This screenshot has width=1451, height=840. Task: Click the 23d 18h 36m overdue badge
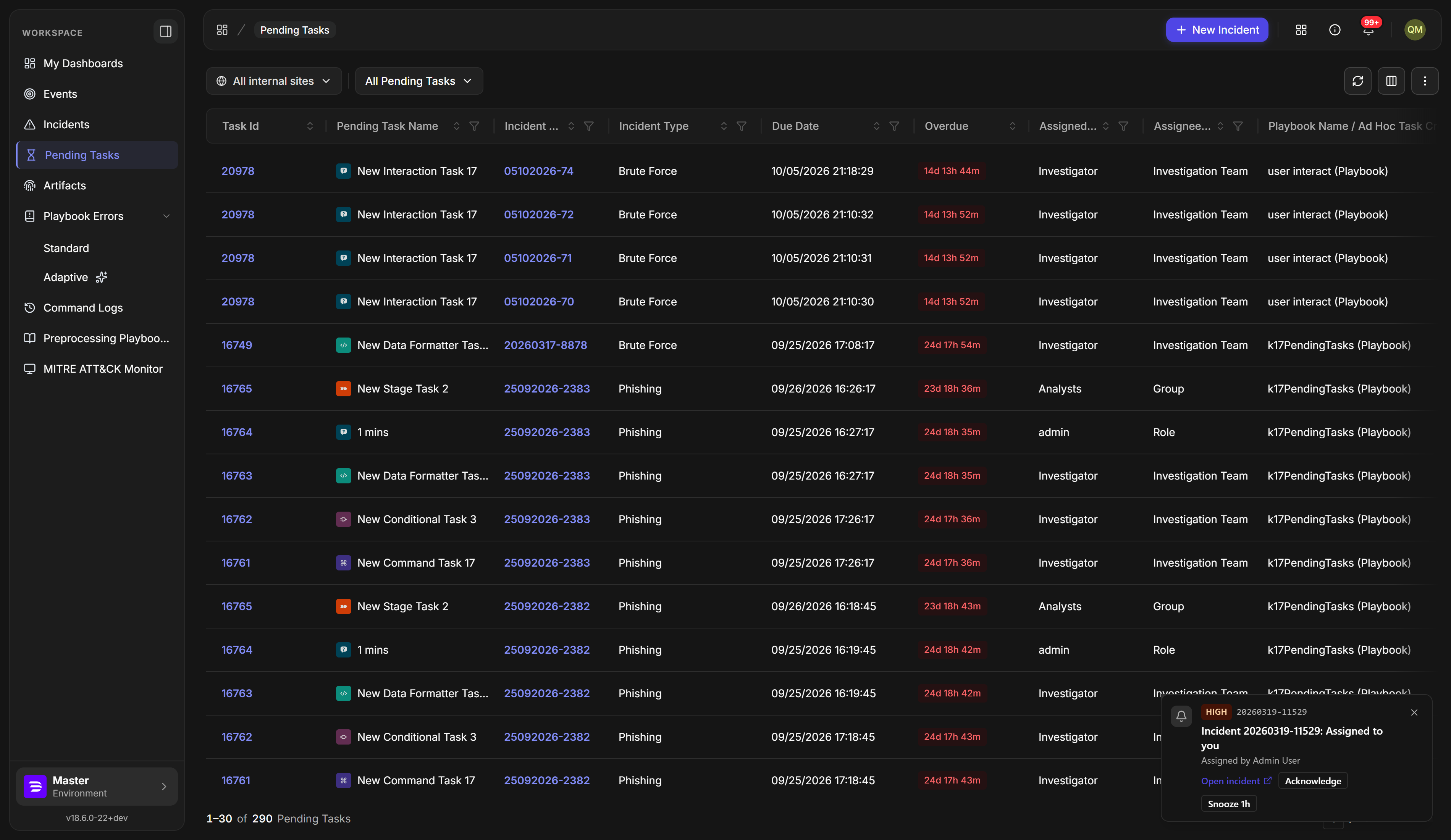click(952, 389)
